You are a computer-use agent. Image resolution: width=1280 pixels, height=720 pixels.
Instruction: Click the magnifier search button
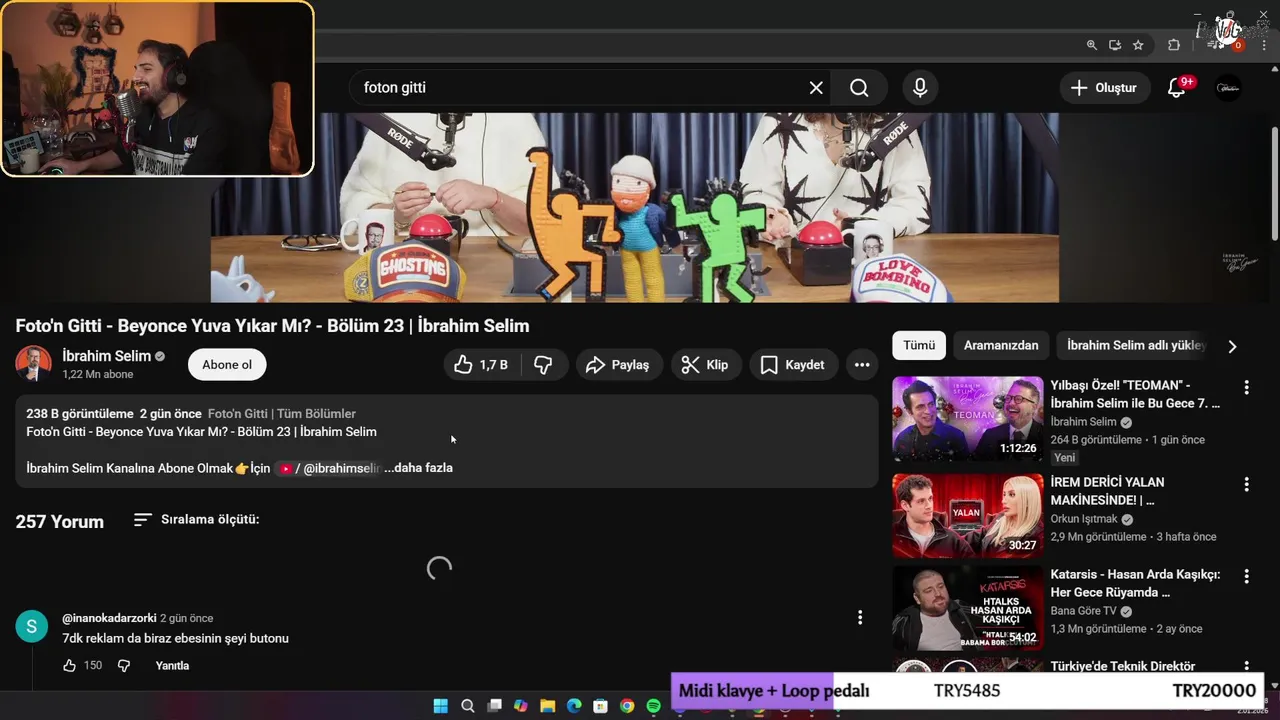[859, 88]
